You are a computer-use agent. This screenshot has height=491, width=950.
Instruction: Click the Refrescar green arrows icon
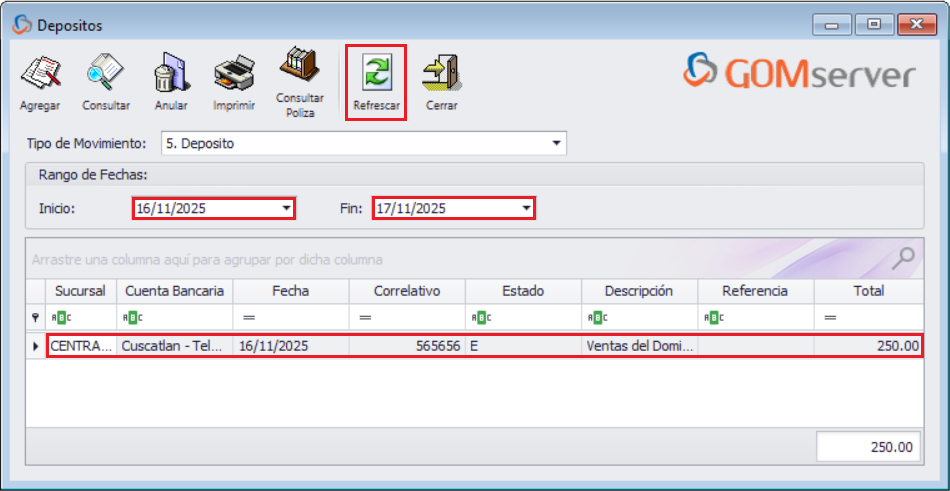[x=376, y=73]
